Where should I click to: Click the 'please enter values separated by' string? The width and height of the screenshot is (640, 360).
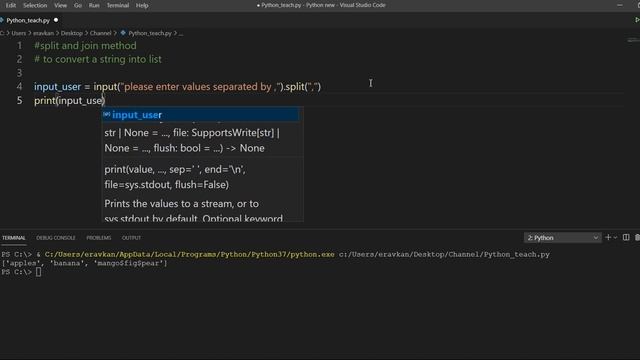199,87
